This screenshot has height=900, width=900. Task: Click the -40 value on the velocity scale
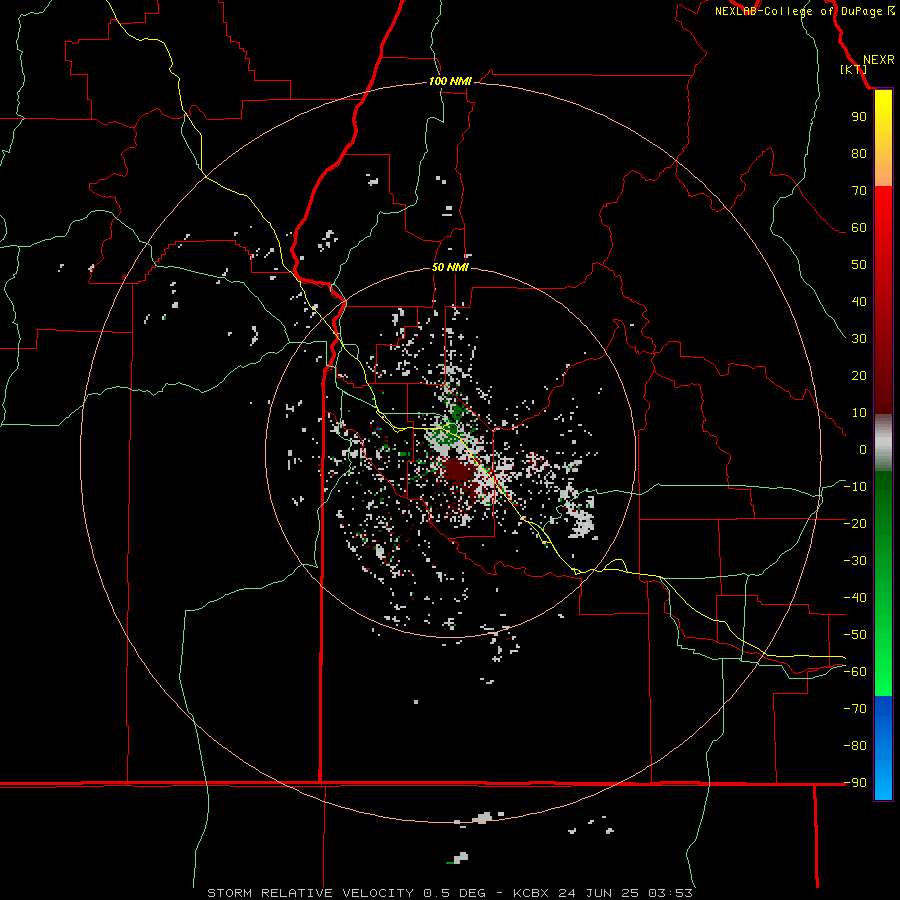pos(855,598)
